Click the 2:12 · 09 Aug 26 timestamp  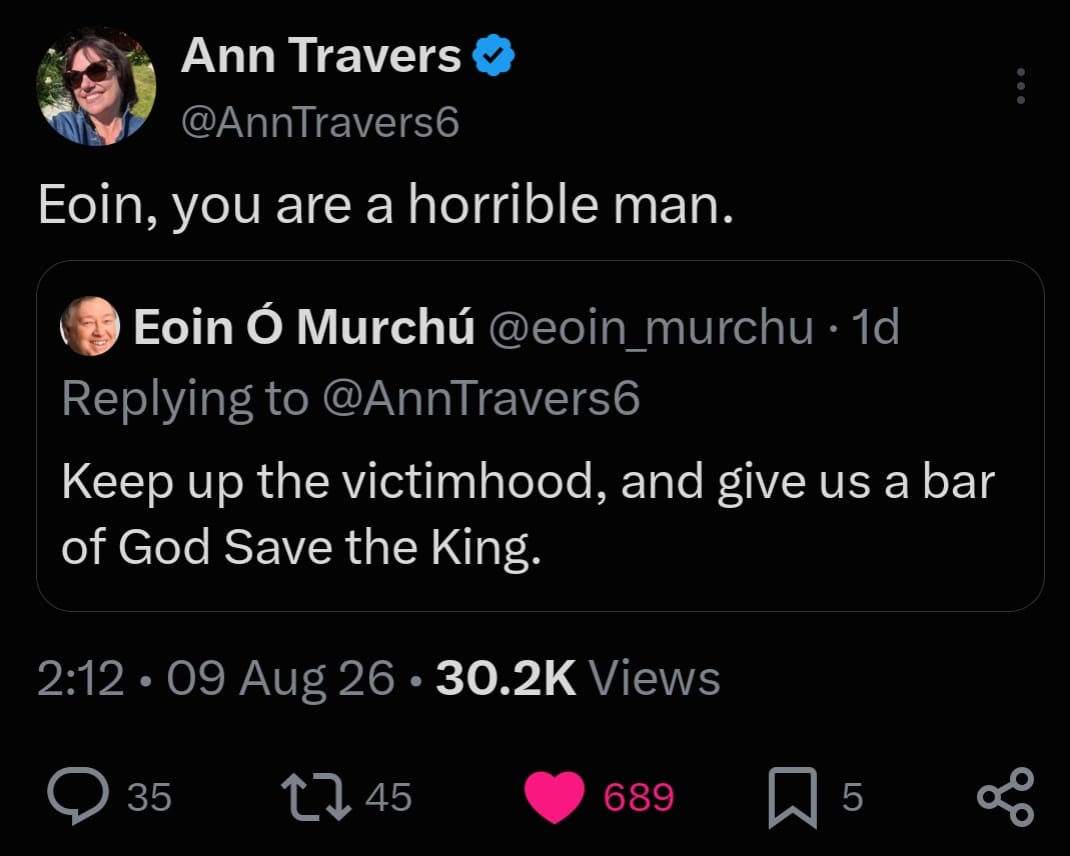[x=216, y=679]
